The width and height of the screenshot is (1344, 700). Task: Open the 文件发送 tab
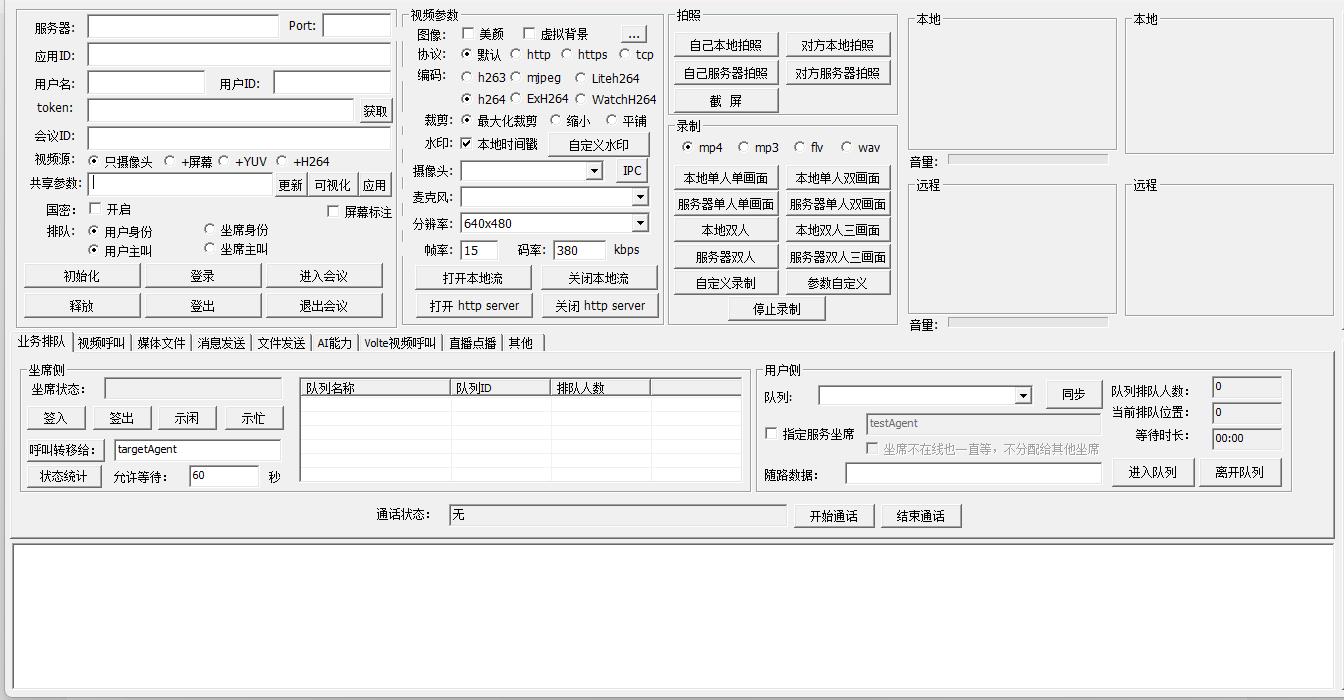pos(281,343)
